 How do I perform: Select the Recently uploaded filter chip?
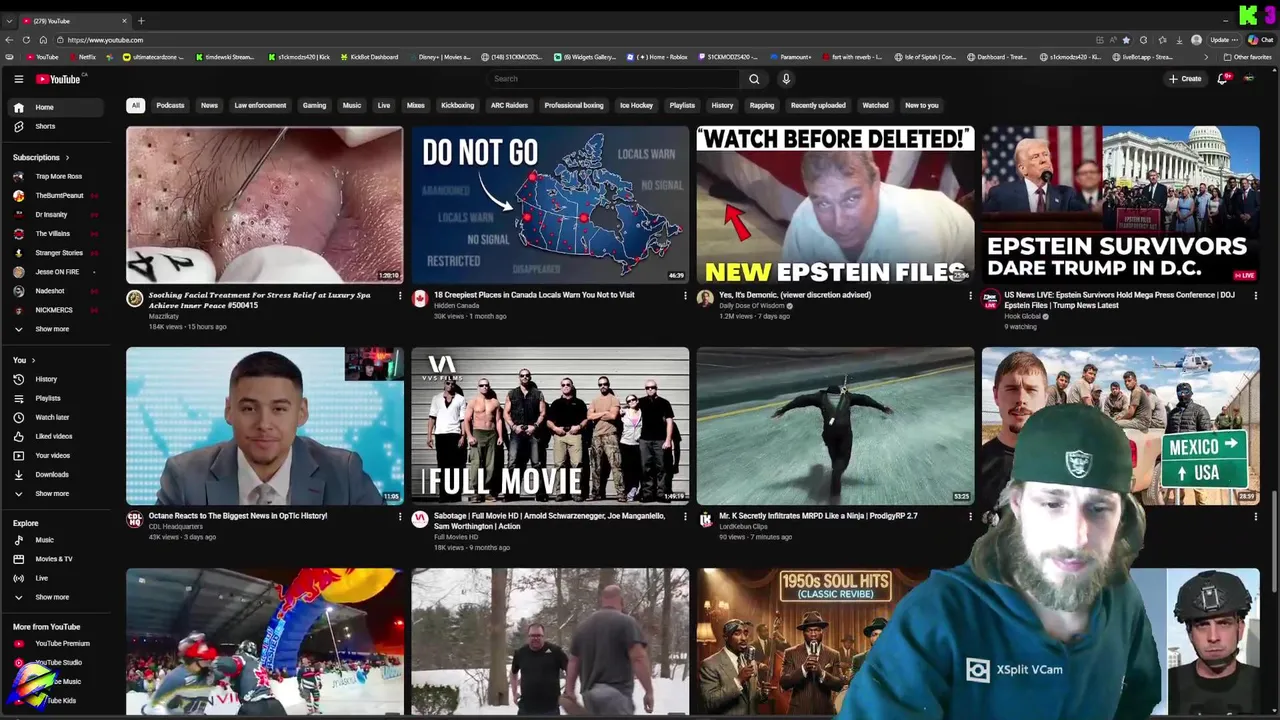tap(818, 105)
